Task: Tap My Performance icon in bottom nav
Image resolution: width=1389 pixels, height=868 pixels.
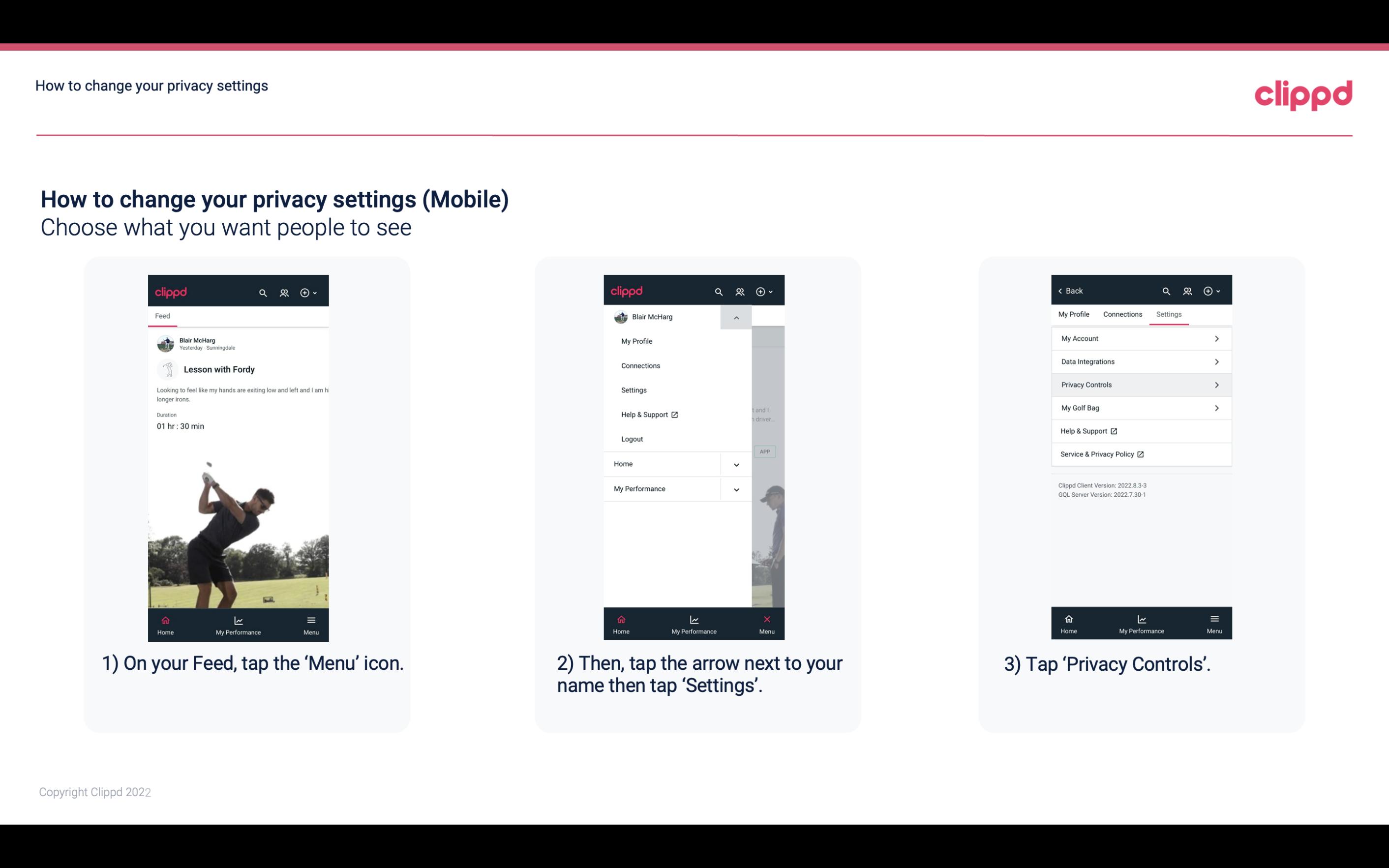Action: (238, 623)
